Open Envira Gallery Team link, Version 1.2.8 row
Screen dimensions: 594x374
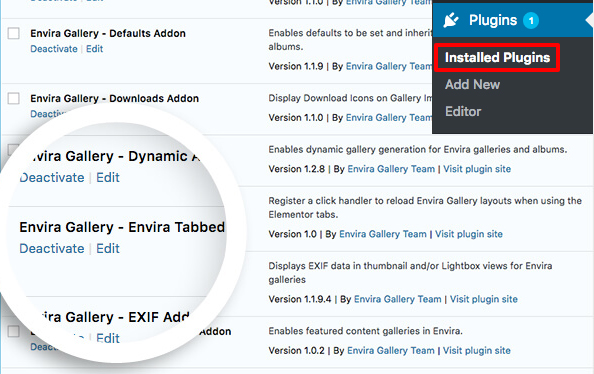391,169
